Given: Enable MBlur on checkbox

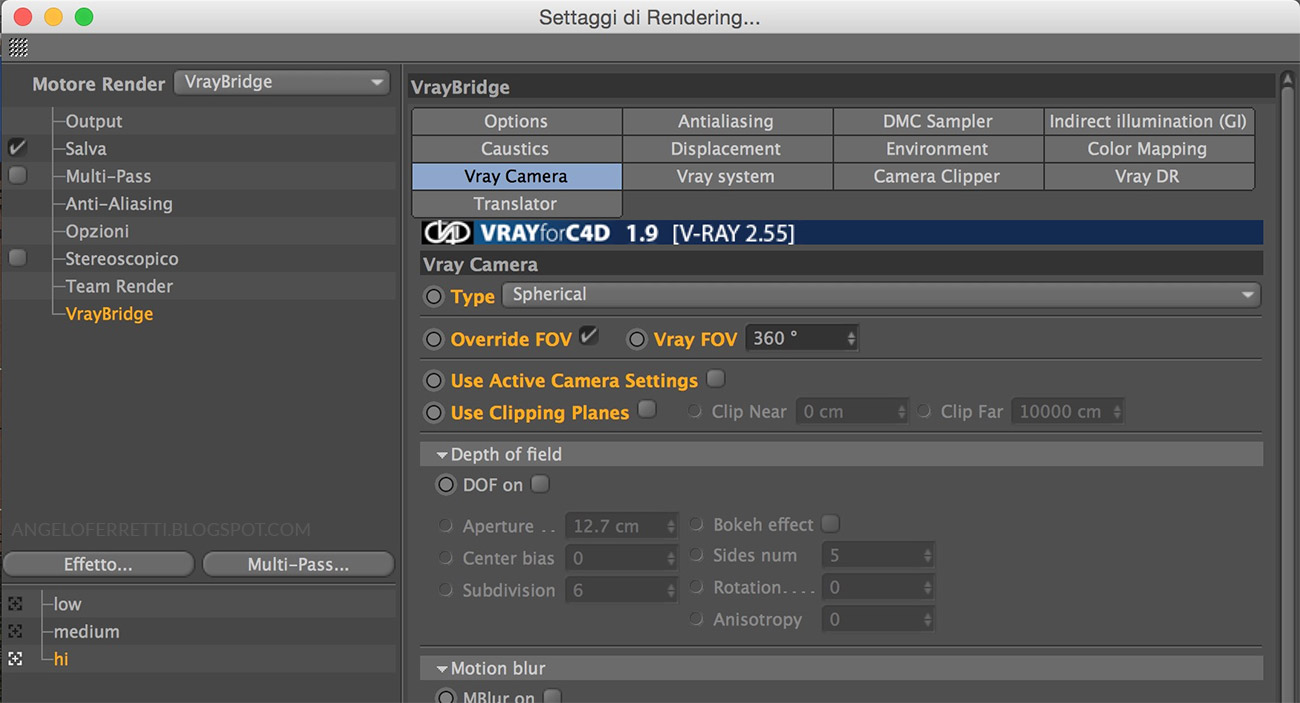Looking at the screenshot, I should point(551,696).
